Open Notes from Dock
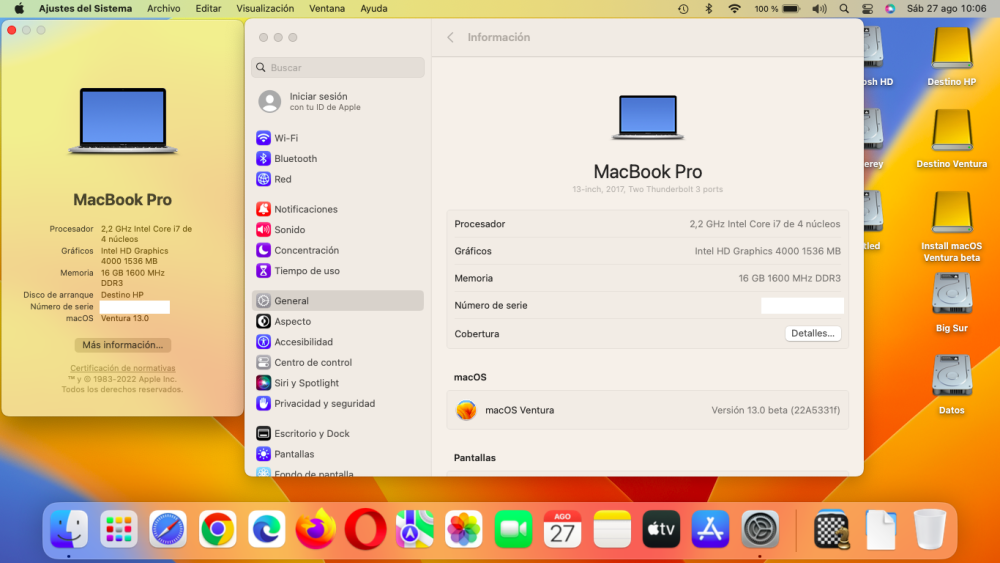This screenshot has width=1000, height=563. [612, 529]
